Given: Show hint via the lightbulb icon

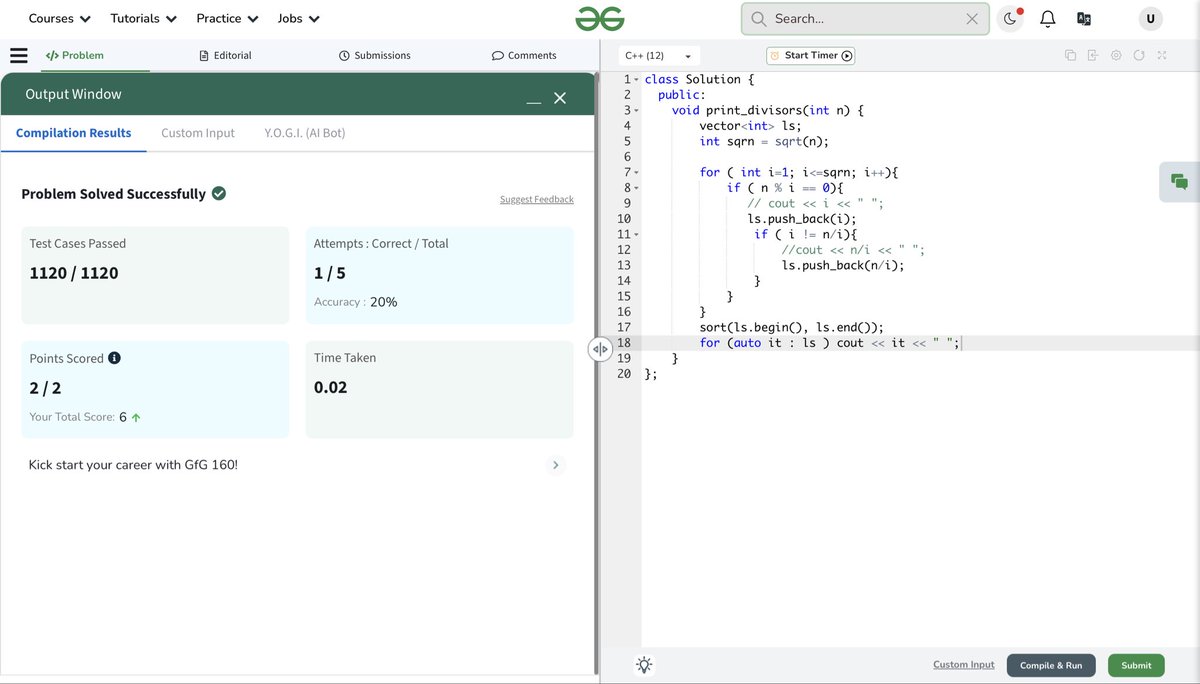Looking at the screenshot, I should coord(644,665).
